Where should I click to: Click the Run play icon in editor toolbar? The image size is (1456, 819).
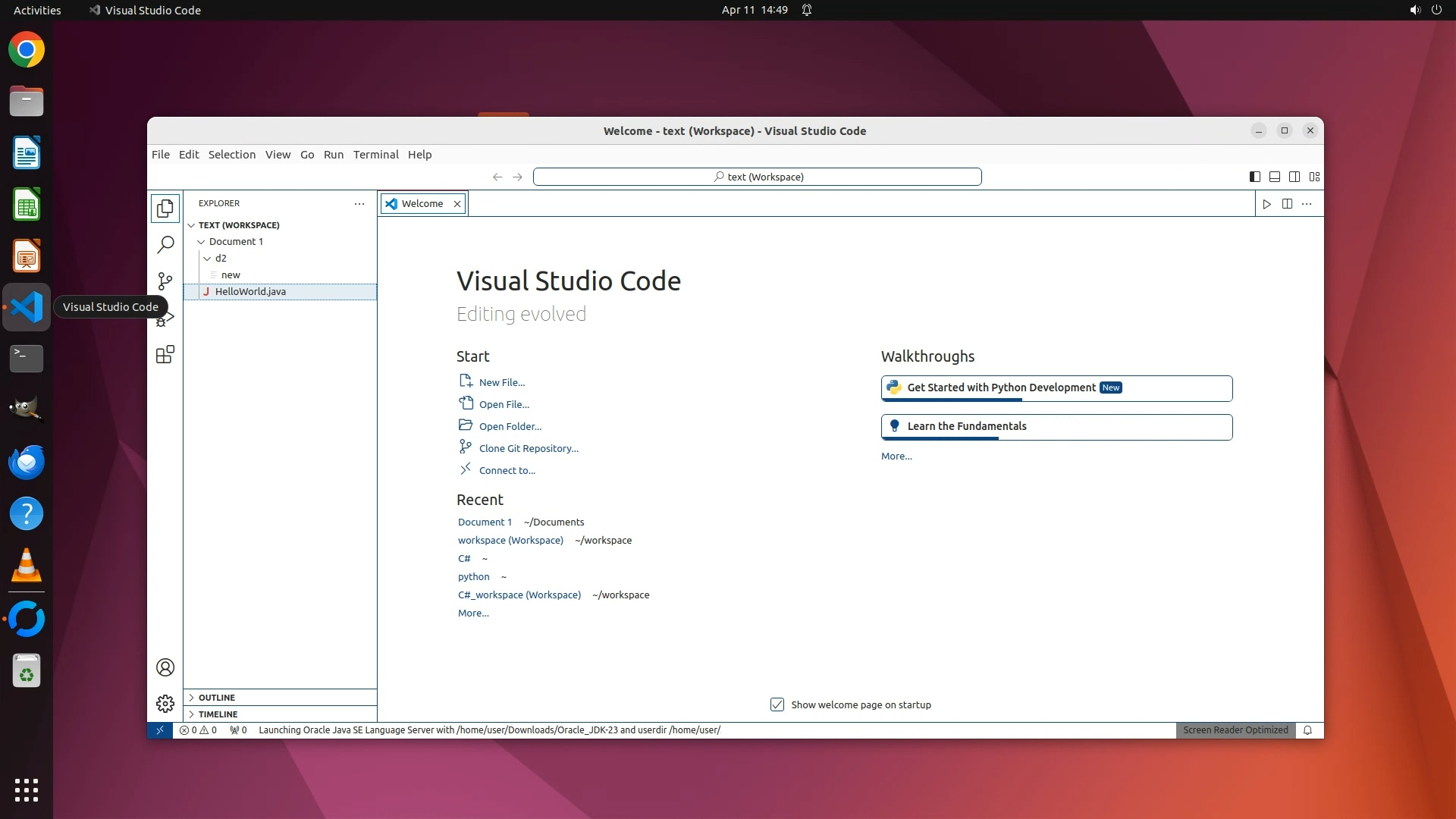1266,203
